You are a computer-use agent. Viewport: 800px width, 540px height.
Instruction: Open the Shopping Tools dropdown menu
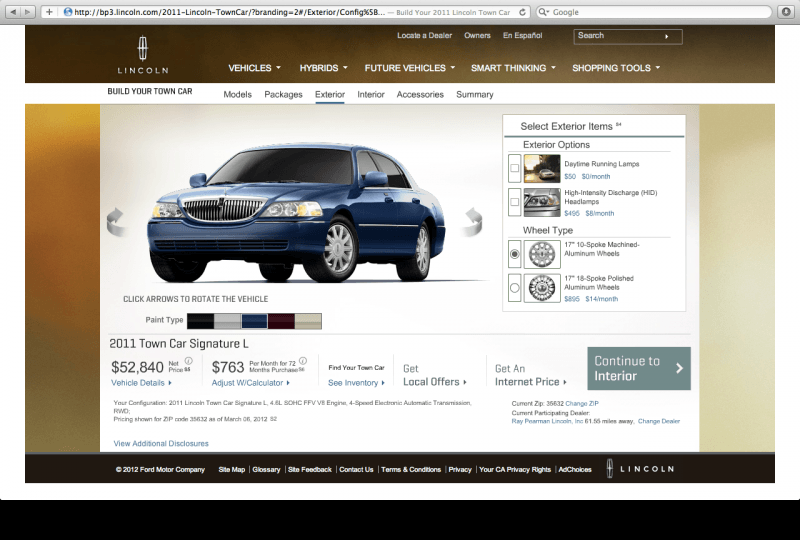click(x=616, y=68)
